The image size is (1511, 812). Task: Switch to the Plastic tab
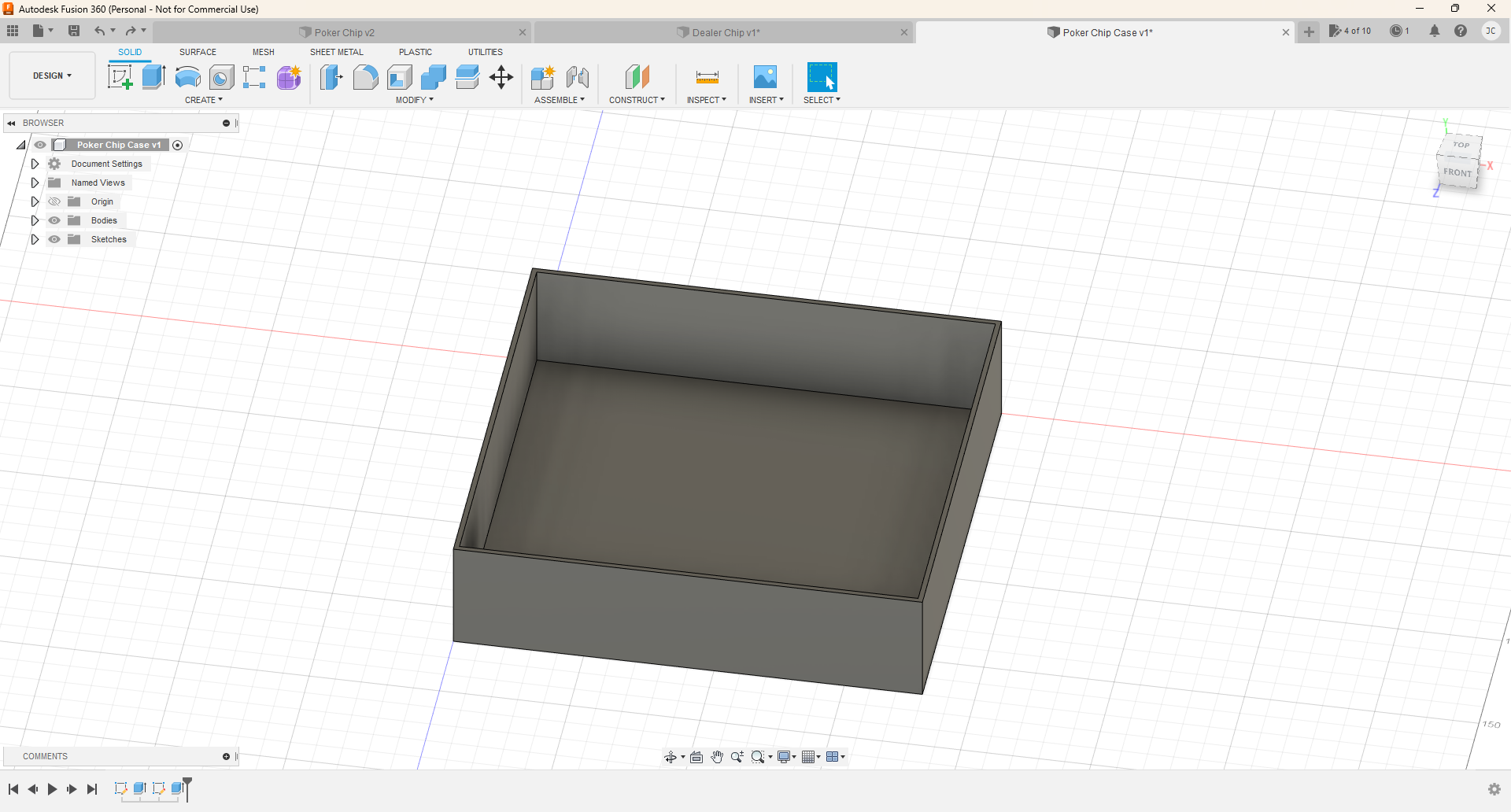pyautogui.click(x=416, y=52)
